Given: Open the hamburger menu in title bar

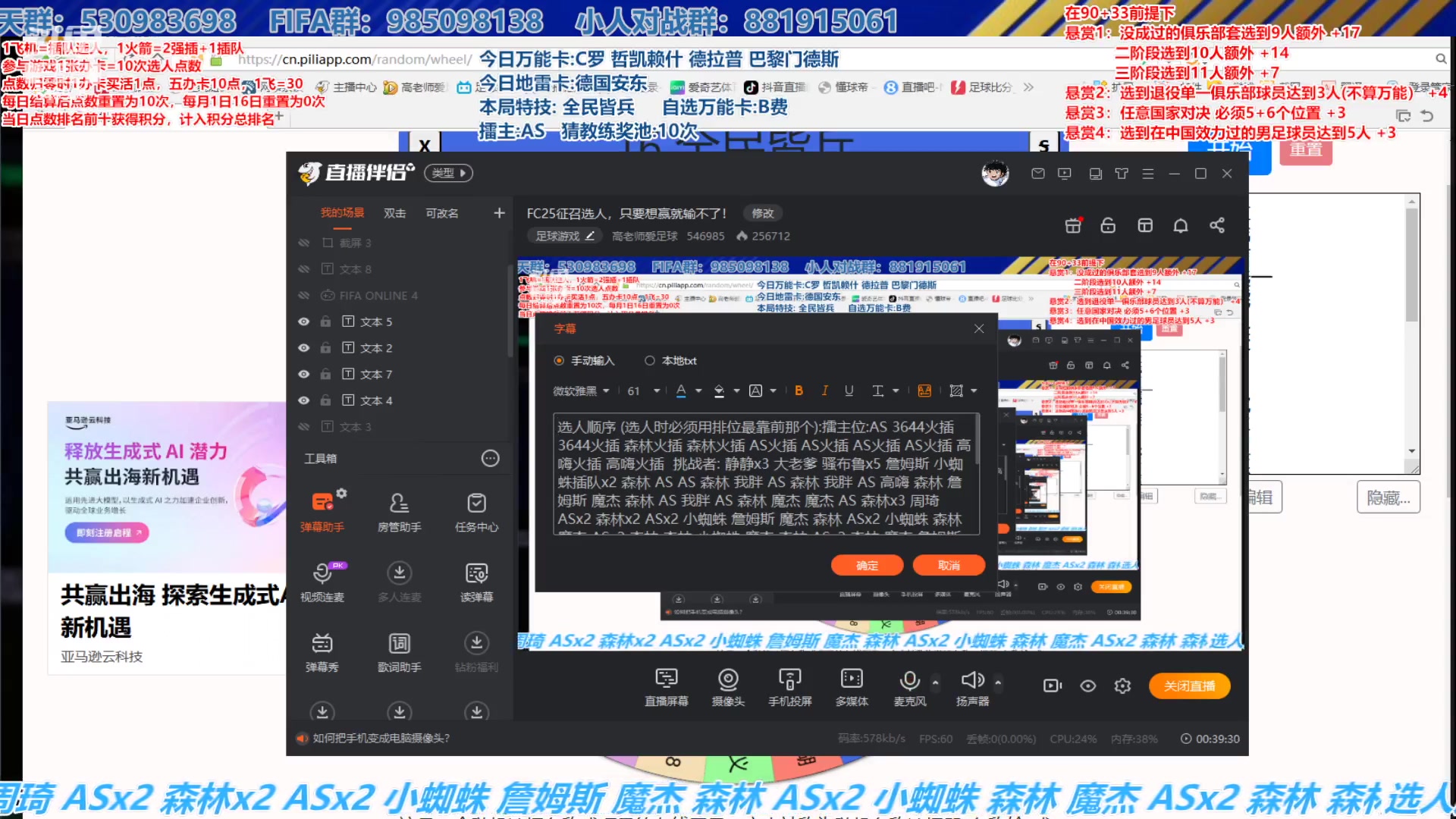Looking at the screenshot, I should pyautogui.click(x=1148, y=174).
